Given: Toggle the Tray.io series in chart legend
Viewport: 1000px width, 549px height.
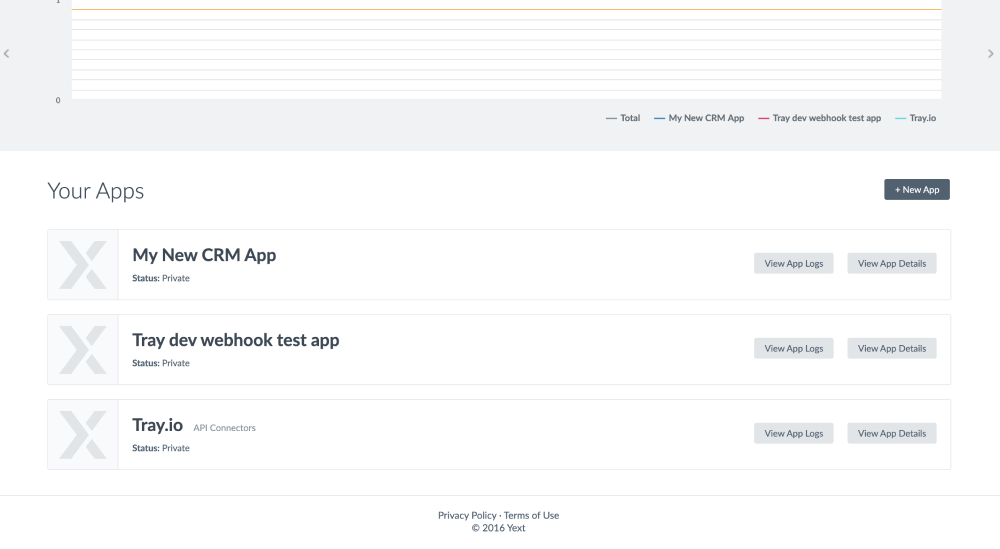Looking at the screenshot, I should 915,118.
